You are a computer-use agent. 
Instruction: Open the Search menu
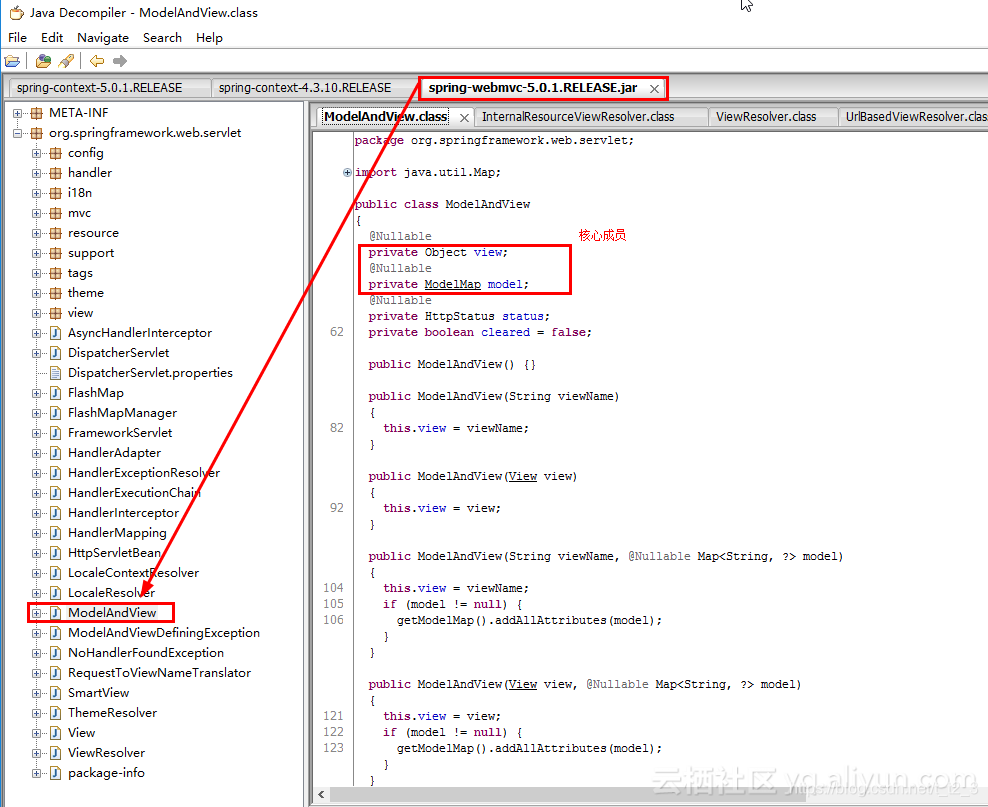[x=162, y=38]
